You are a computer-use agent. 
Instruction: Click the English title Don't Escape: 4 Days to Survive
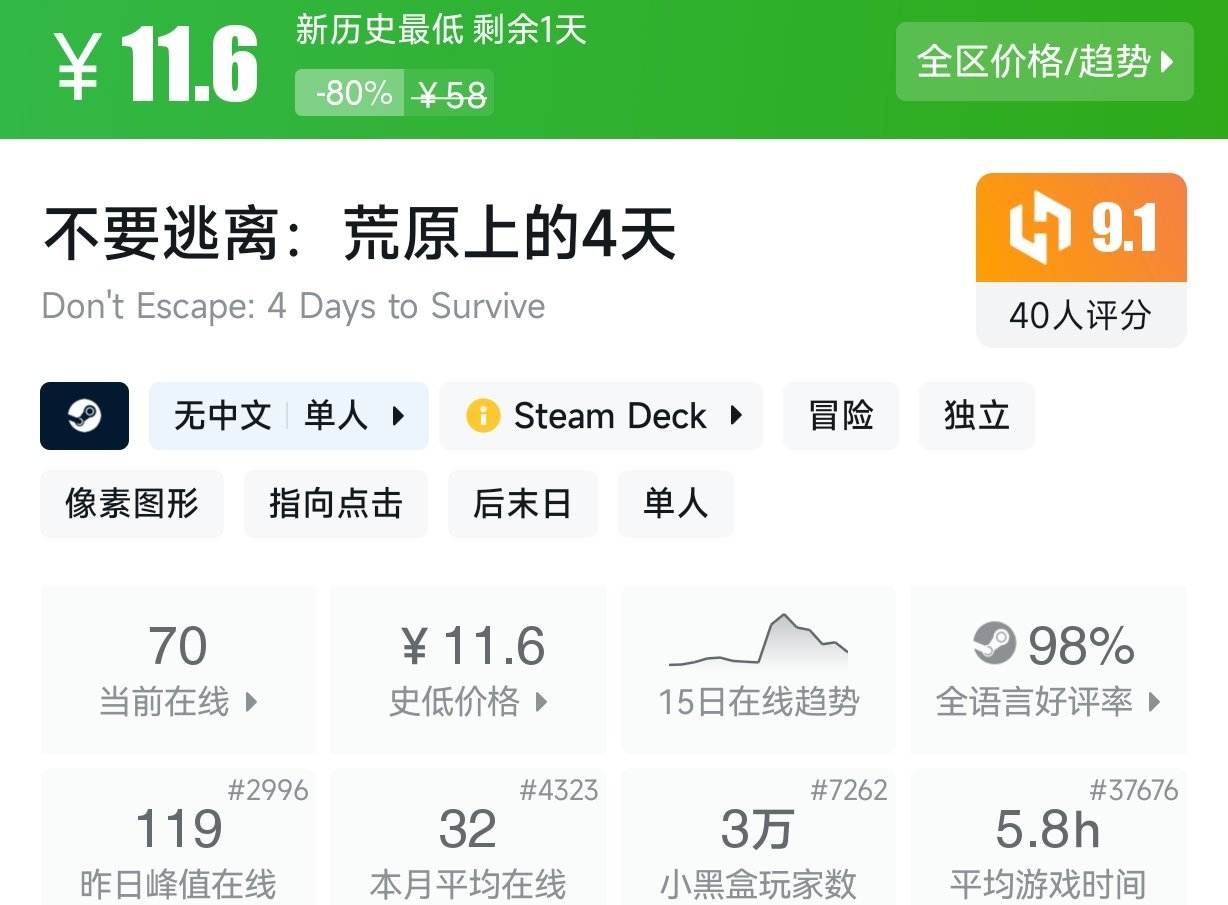[294, 306]
